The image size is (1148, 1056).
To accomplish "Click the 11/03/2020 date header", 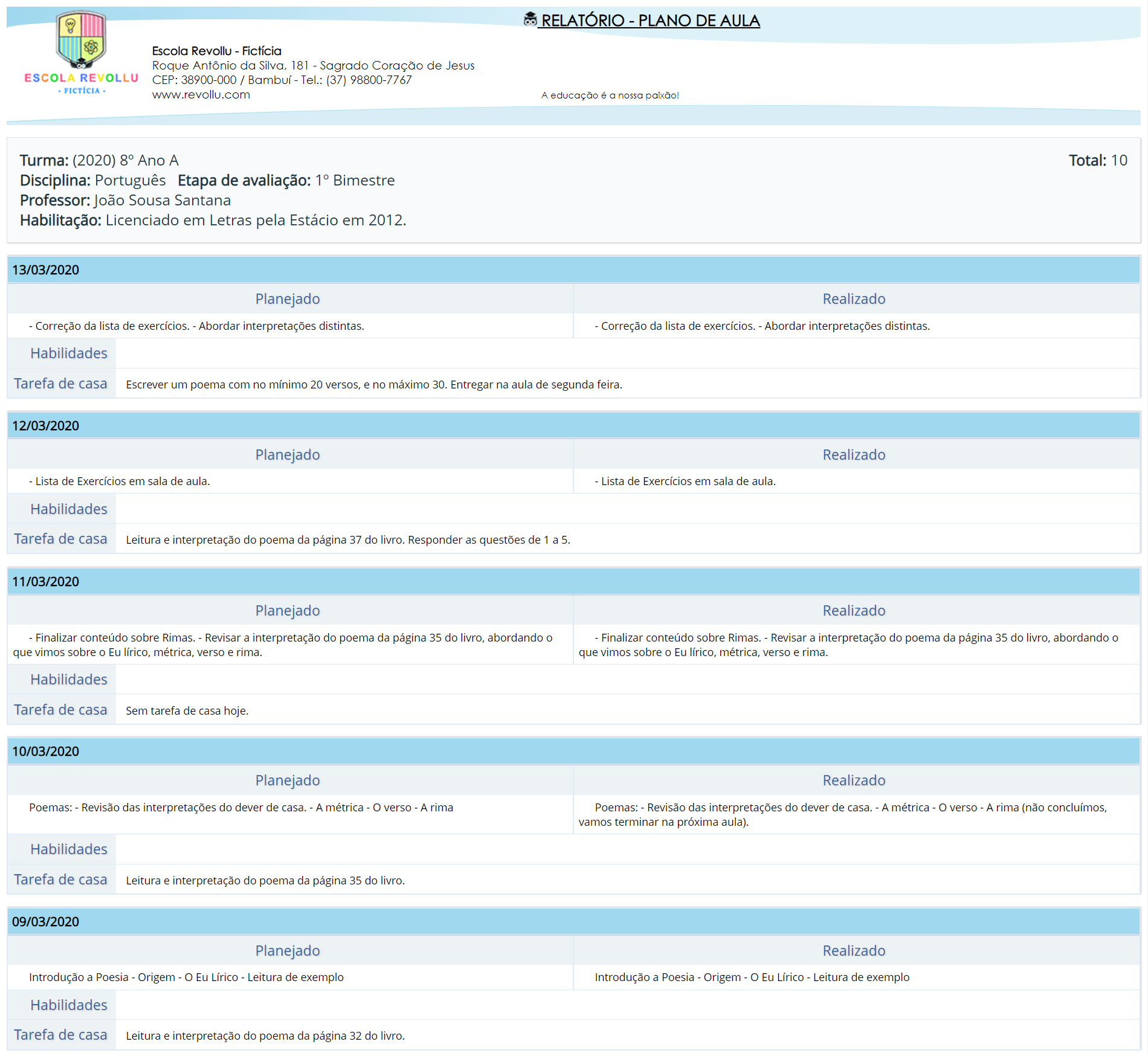I will 573,582.
